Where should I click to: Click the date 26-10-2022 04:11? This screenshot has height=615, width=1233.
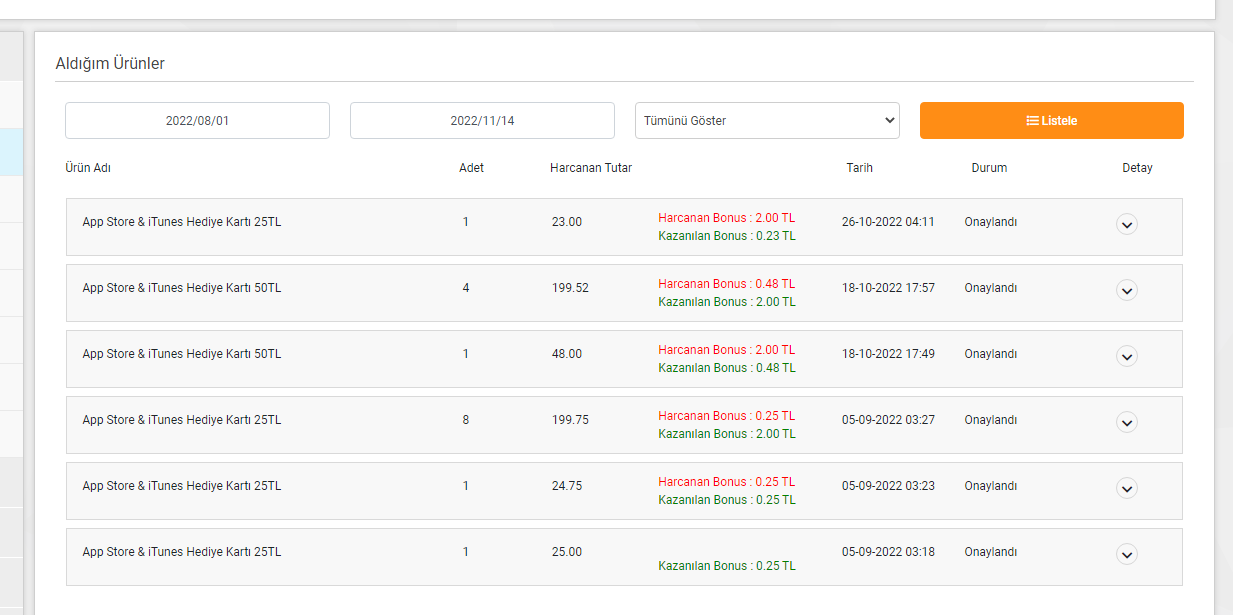click(x=888, y=222)
